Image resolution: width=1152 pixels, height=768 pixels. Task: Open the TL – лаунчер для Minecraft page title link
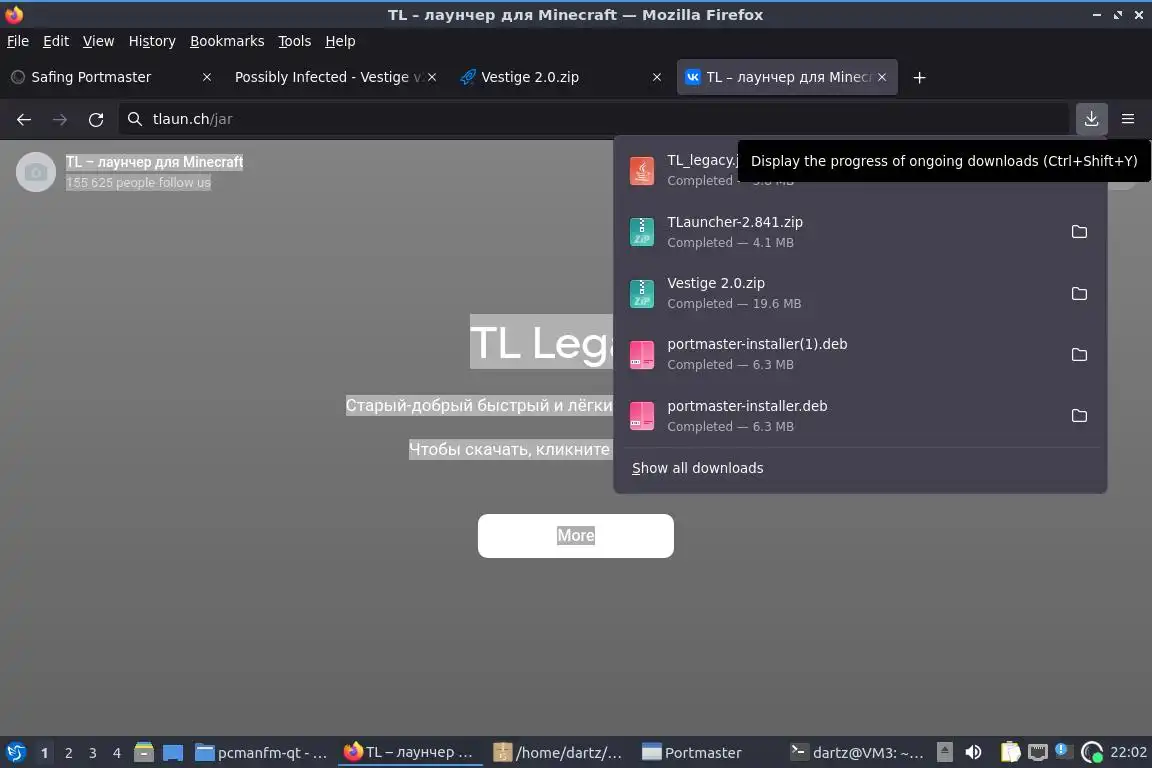pos(154,162)
